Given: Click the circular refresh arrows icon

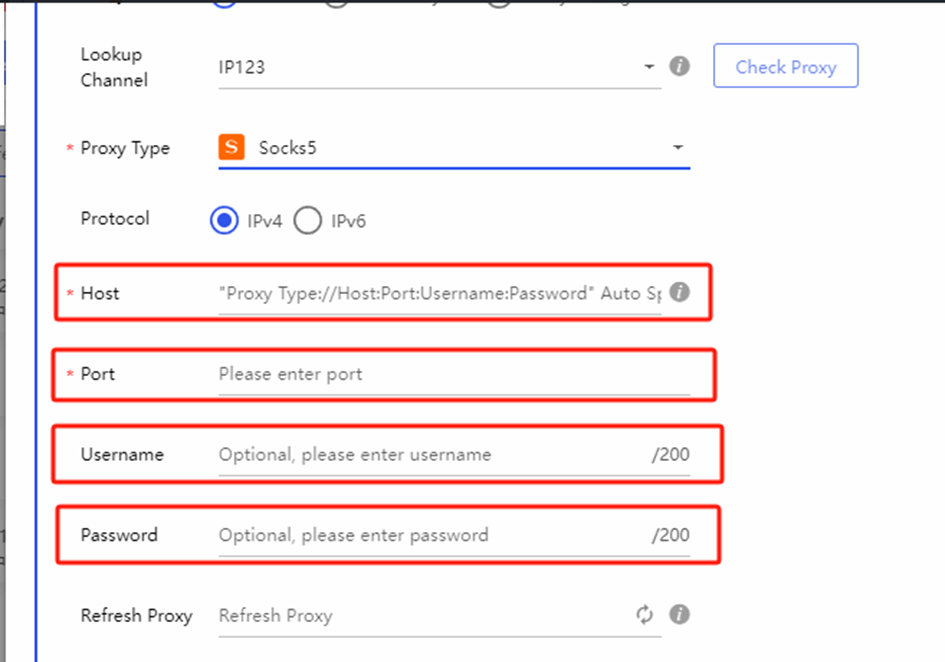Looking at the screenshot, I should tap(645, 615).
